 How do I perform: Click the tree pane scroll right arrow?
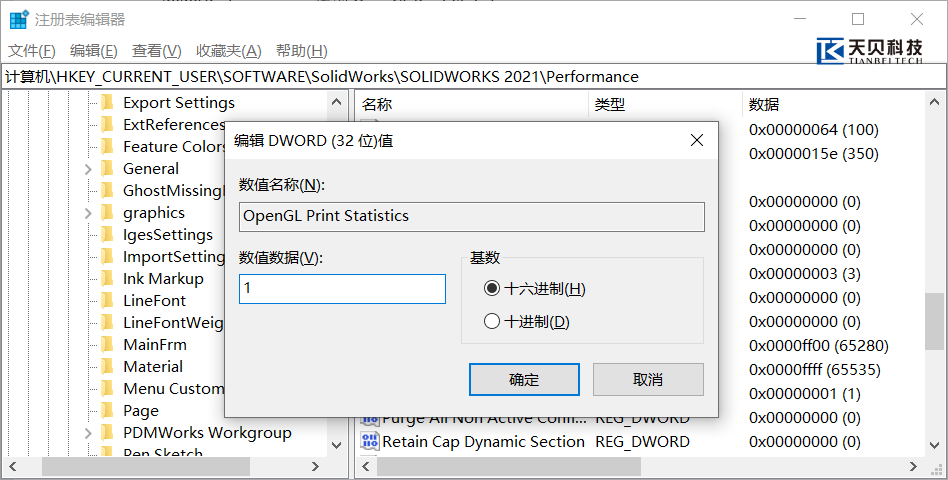click(x=314, y=467)
